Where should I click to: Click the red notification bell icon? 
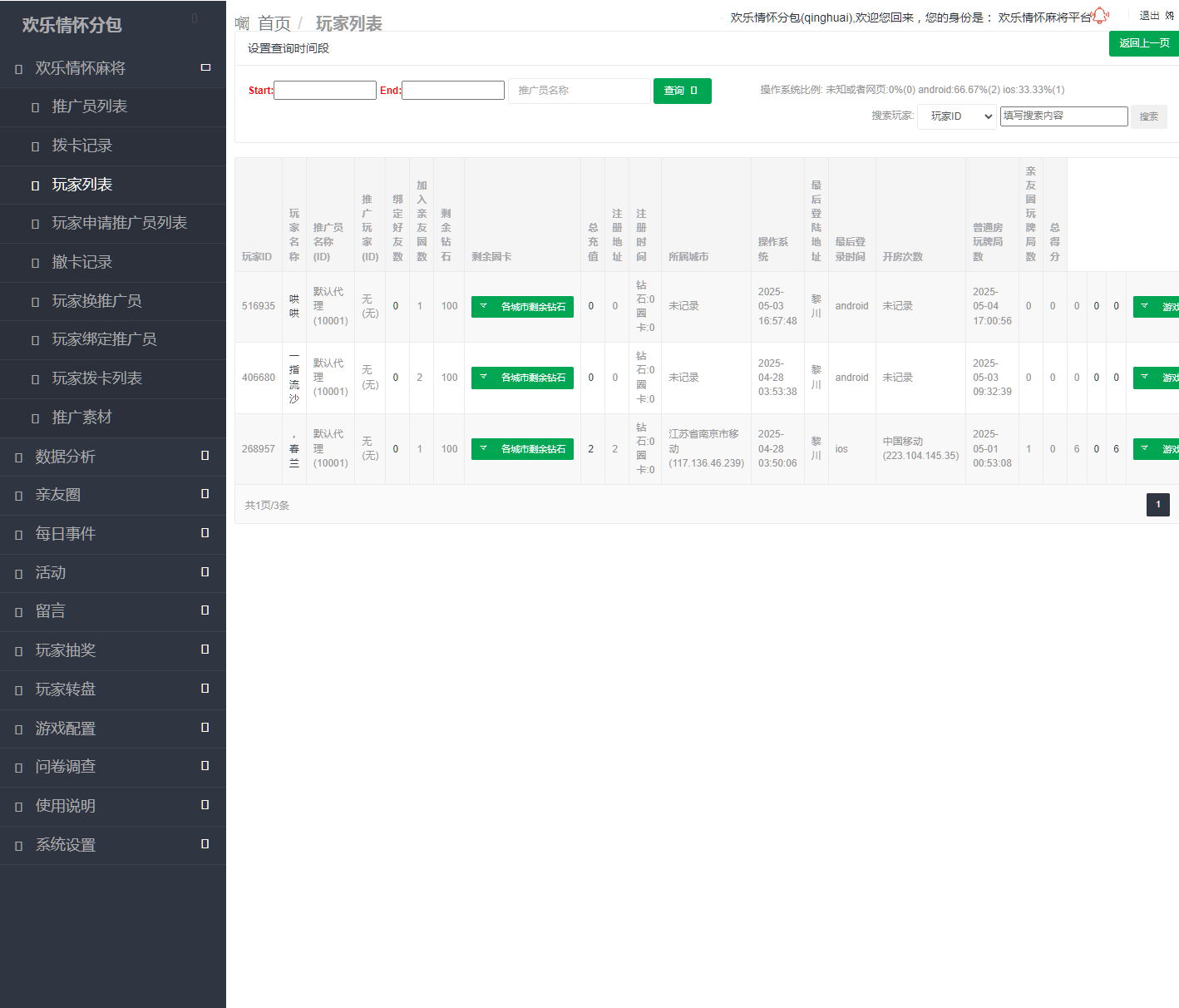[1100, 15]
